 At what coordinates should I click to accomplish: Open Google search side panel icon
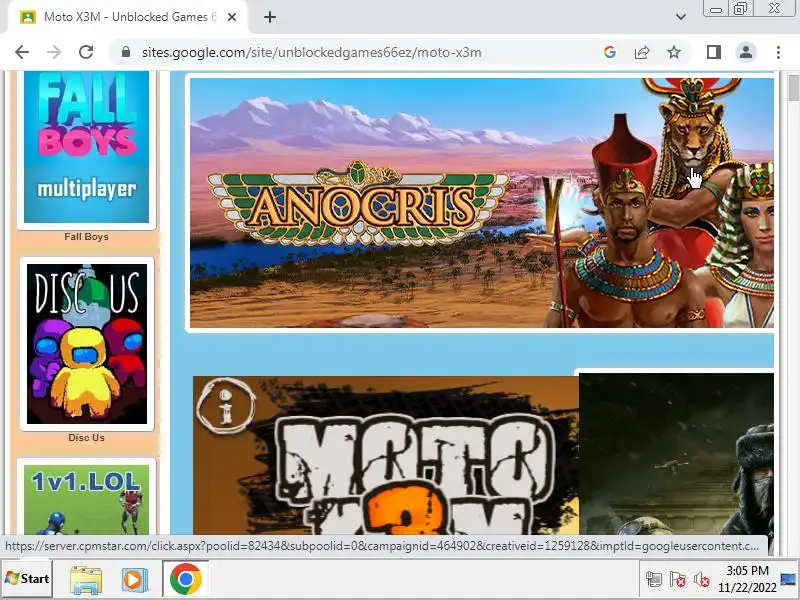(610, 52)
